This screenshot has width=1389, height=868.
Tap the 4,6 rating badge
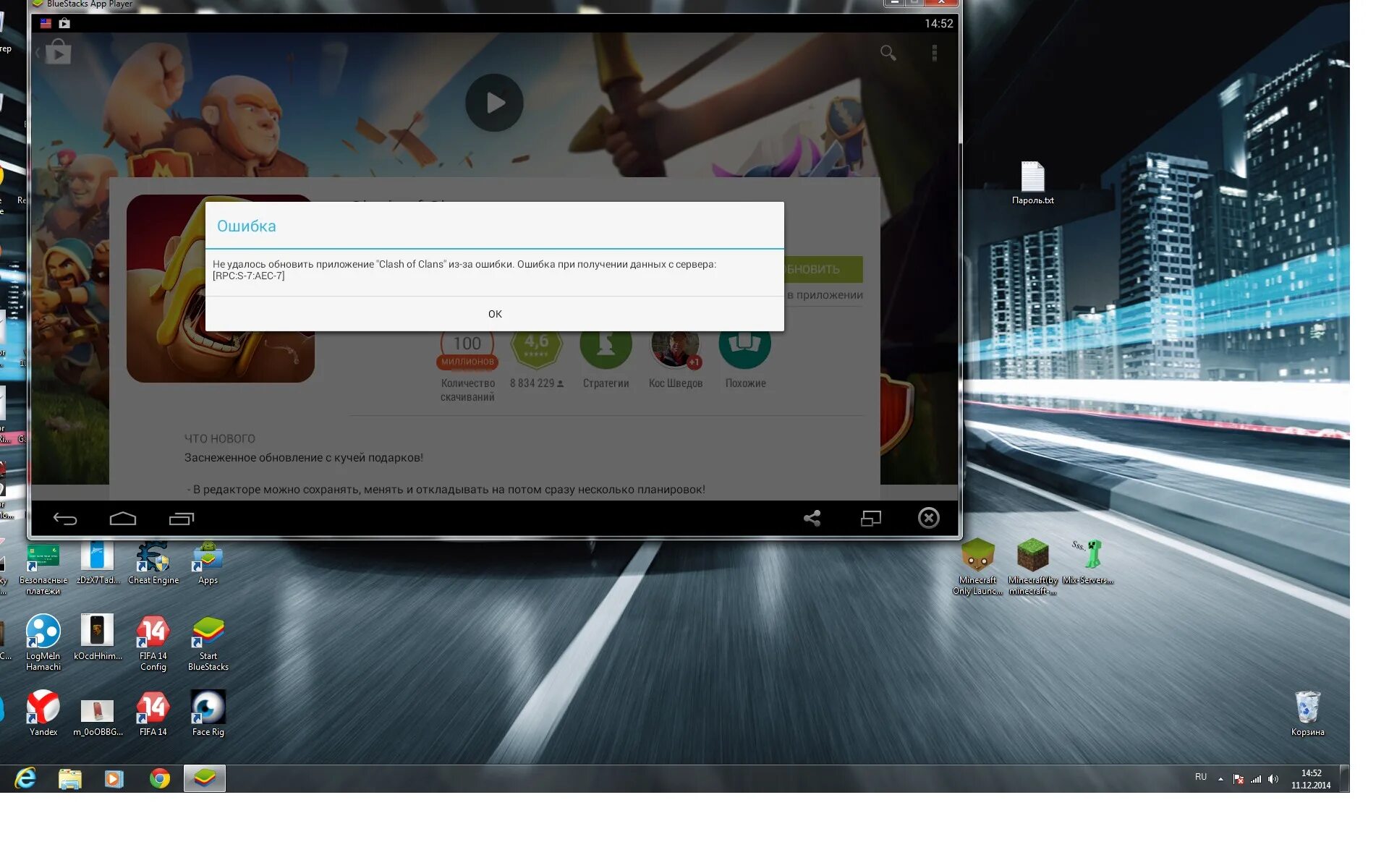[x=536, y=348]
